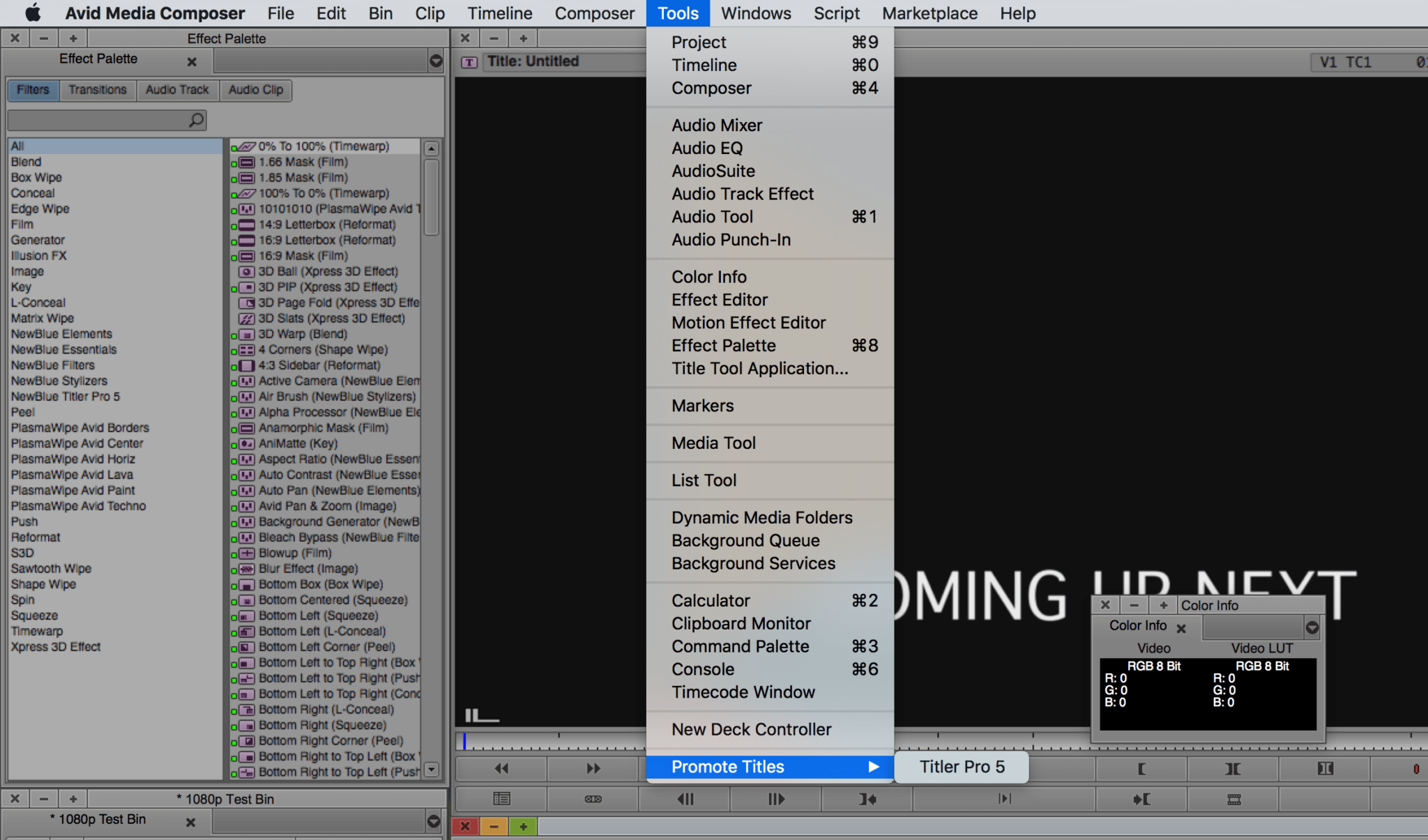Open the 1080p Test Bin fast menu dropdown
The height and width of the screenshot is (840, 1428).
tap(434, 821)
